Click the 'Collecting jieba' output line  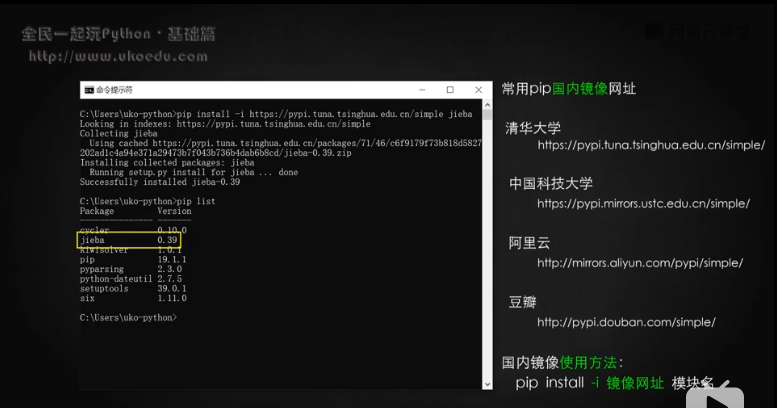(x=119, y=134)
